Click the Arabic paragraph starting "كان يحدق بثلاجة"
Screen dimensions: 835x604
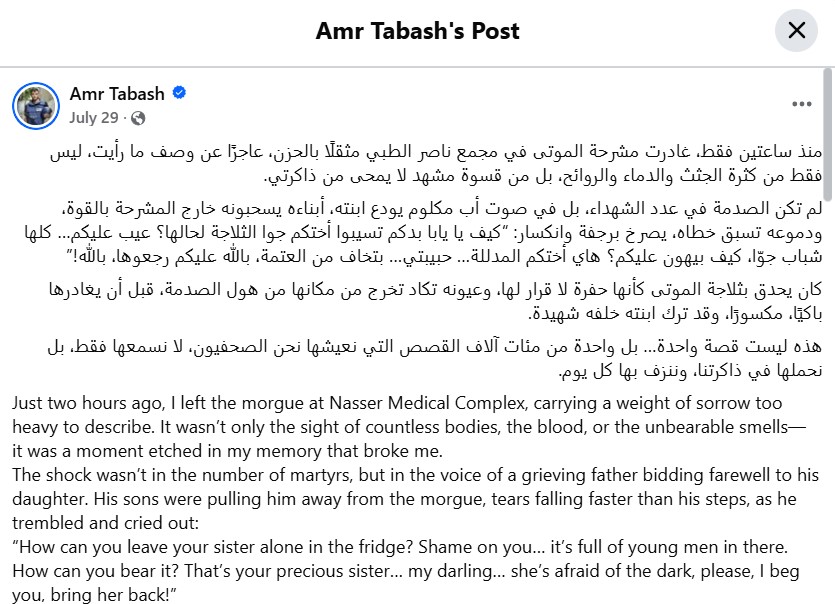tap(436, 301)
